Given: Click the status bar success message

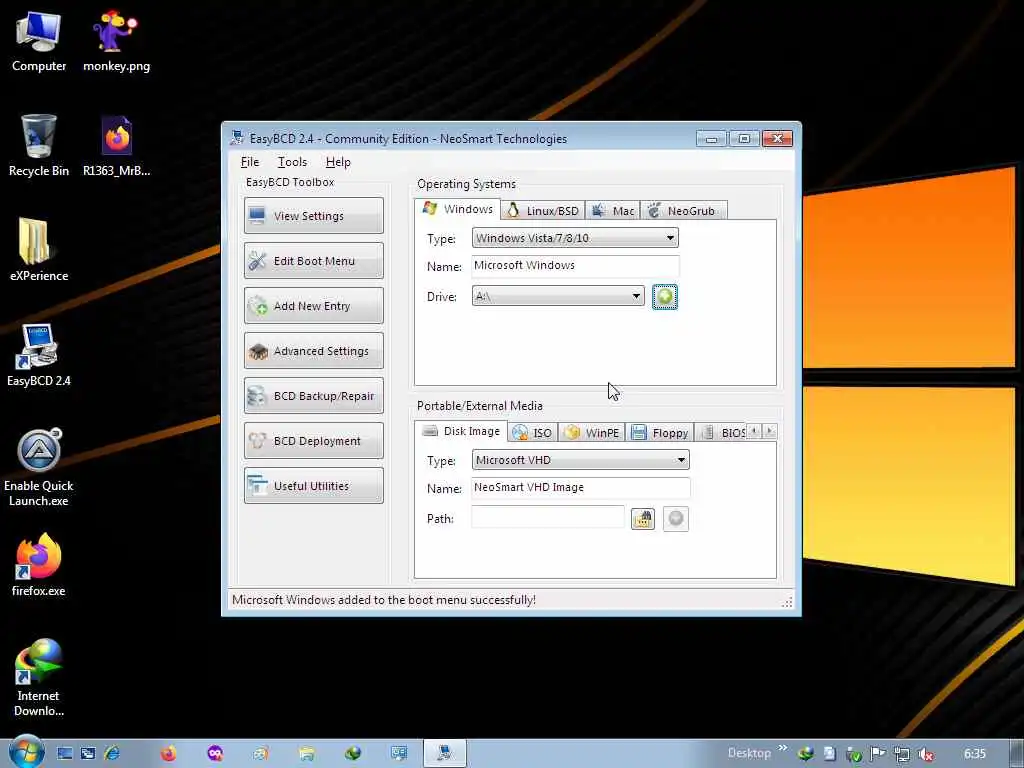Looking at the screenshot, I should click(384, 600).
